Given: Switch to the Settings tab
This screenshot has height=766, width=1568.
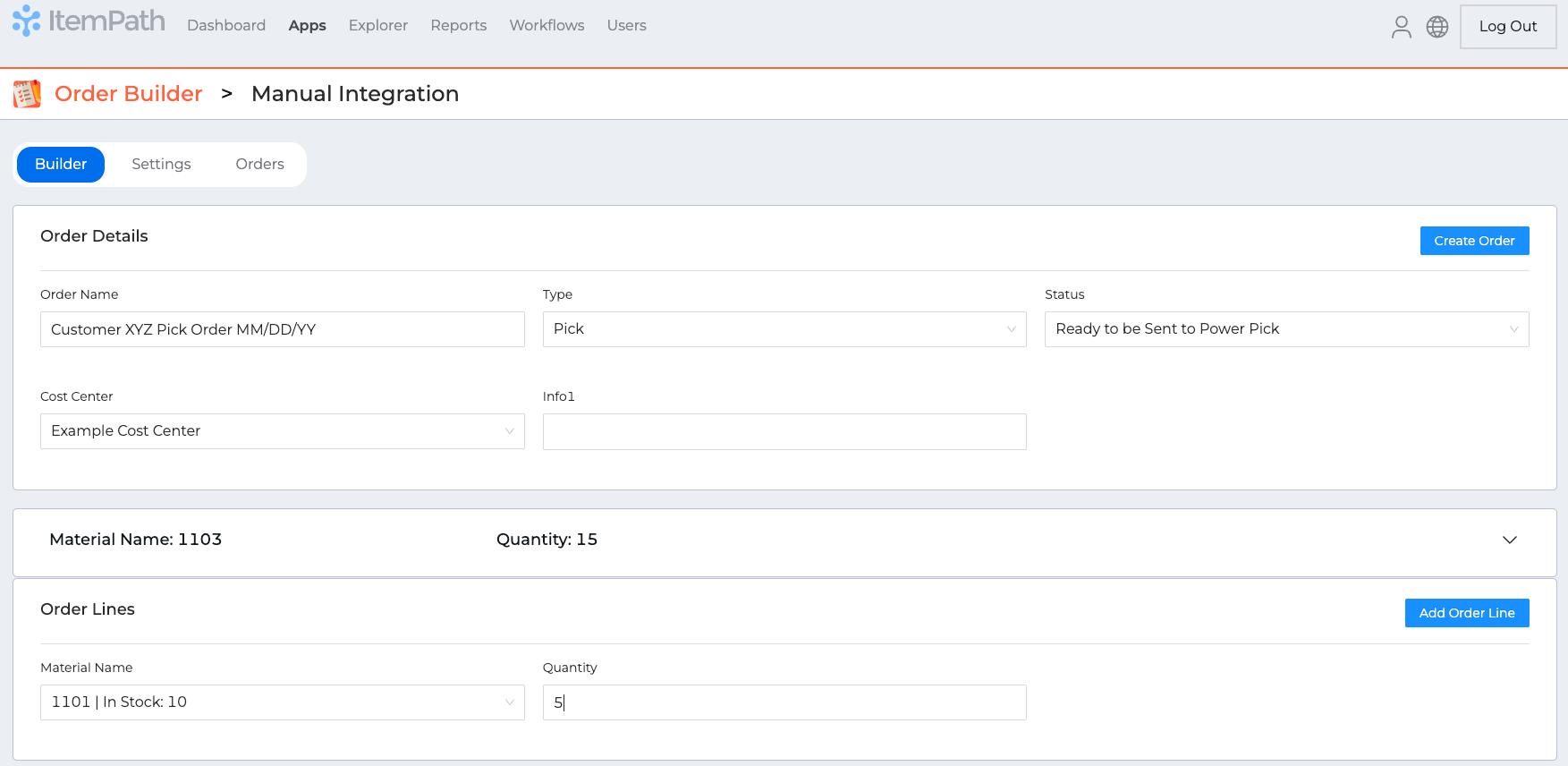Looking at the screenshot, I should (161, 165).
